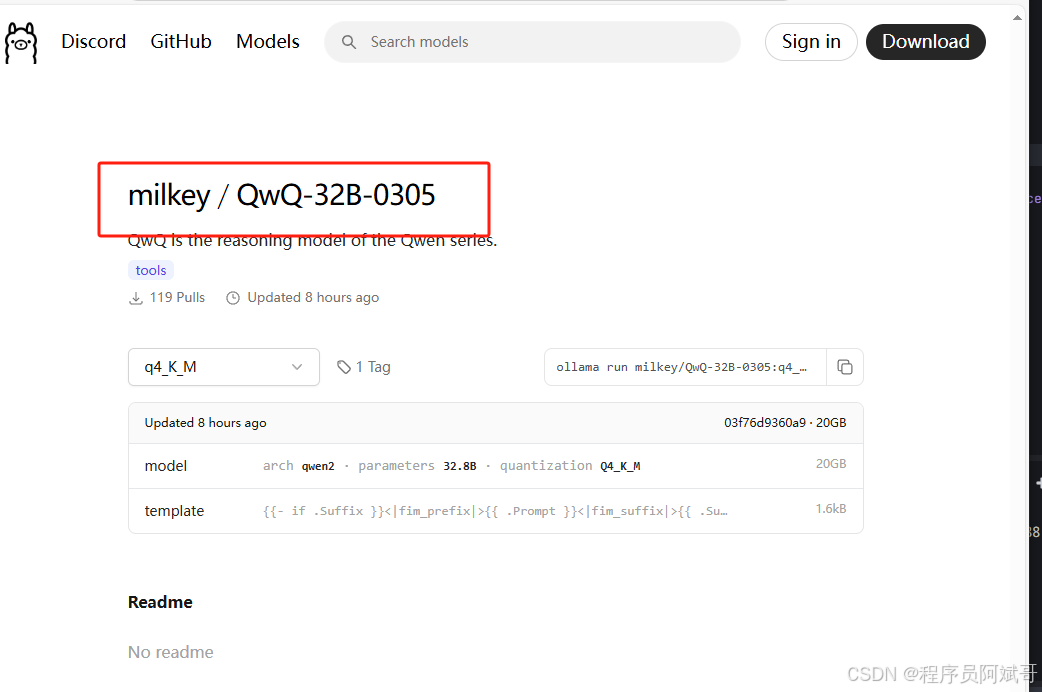Click the scrollbar up arrow at top right
The height and width of the screenshot is (692, 1042).
1017,18
